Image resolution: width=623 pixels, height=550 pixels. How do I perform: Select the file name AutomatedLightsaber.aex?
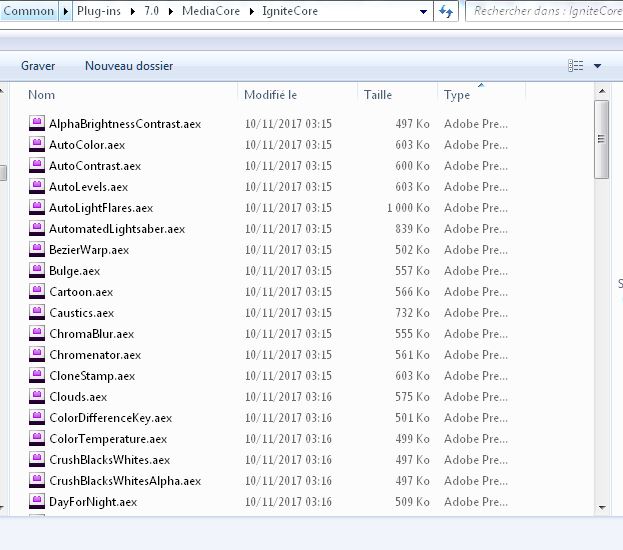[117, 229]
